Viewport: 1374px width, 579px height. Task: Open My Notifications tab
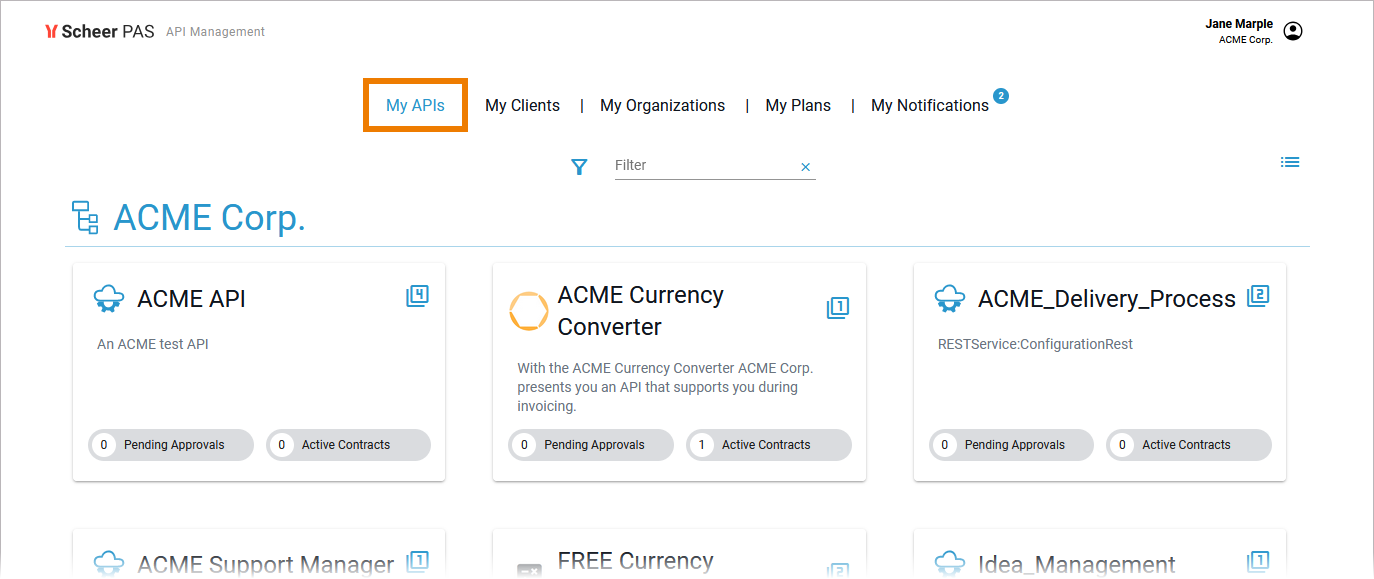pos(929,105)
